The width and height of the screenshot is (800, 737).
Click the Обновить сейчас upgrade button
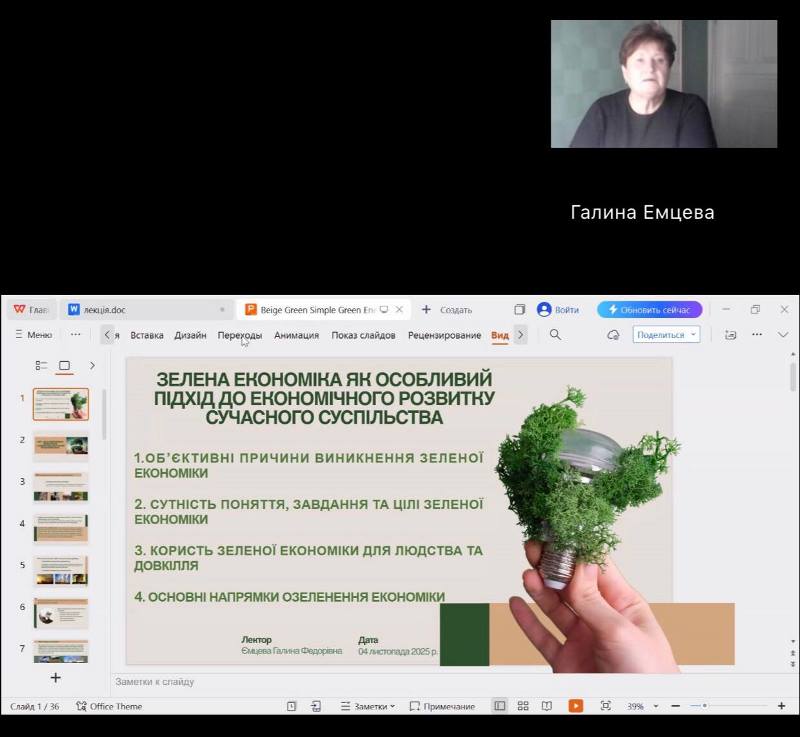tap(649, 310)
